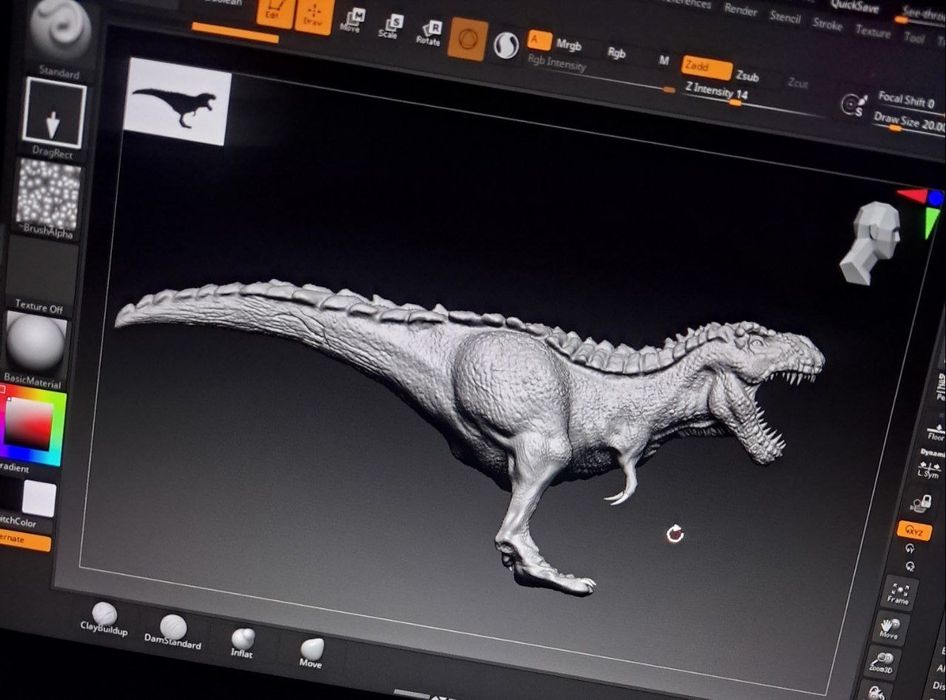Select the Scale transform tool
Image resolution: width=946 pixels, height=700 pixels.
click(x=390, y=28)
